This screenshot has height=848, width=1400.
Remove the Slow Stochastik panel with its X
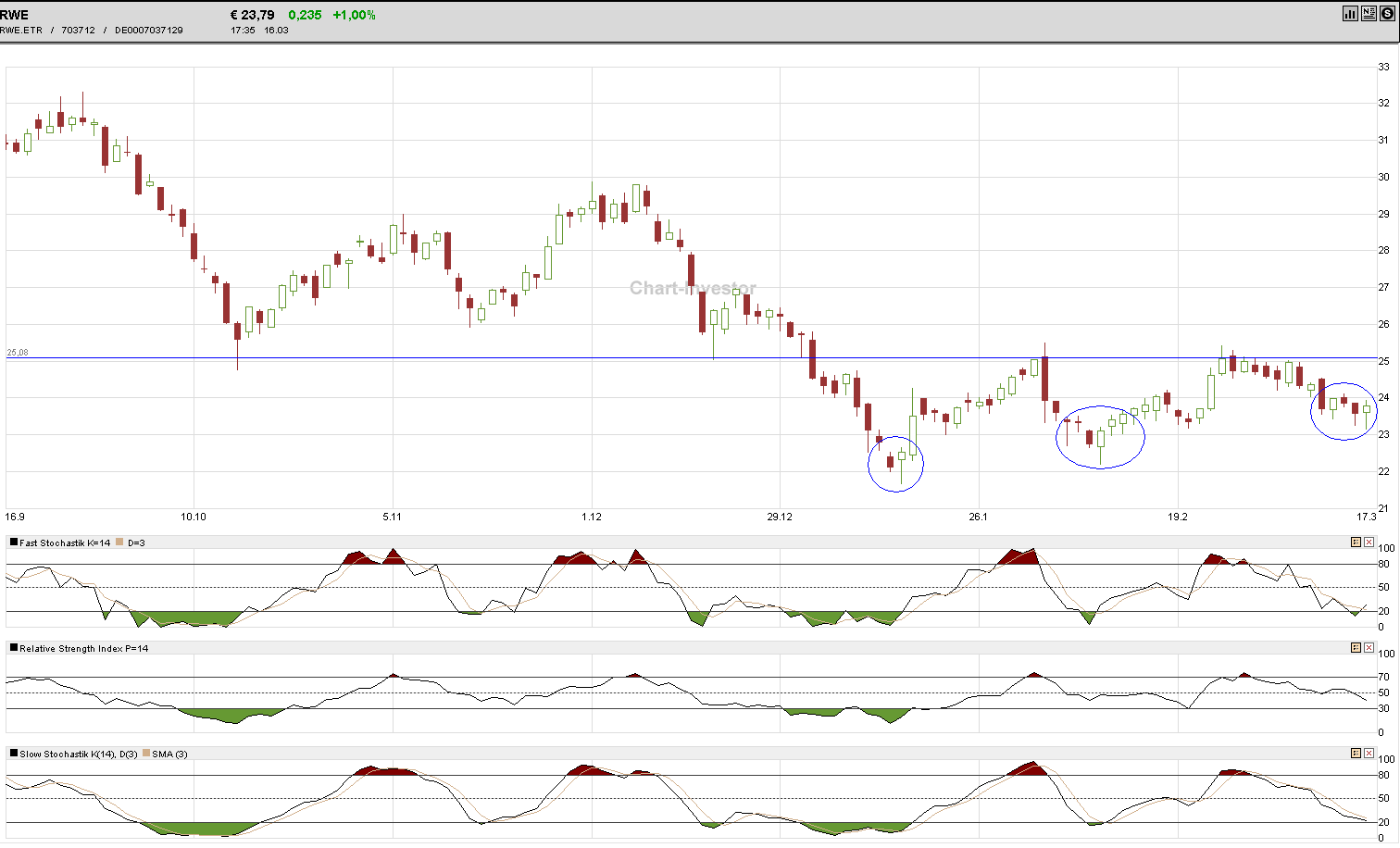tap(1369, 753)
